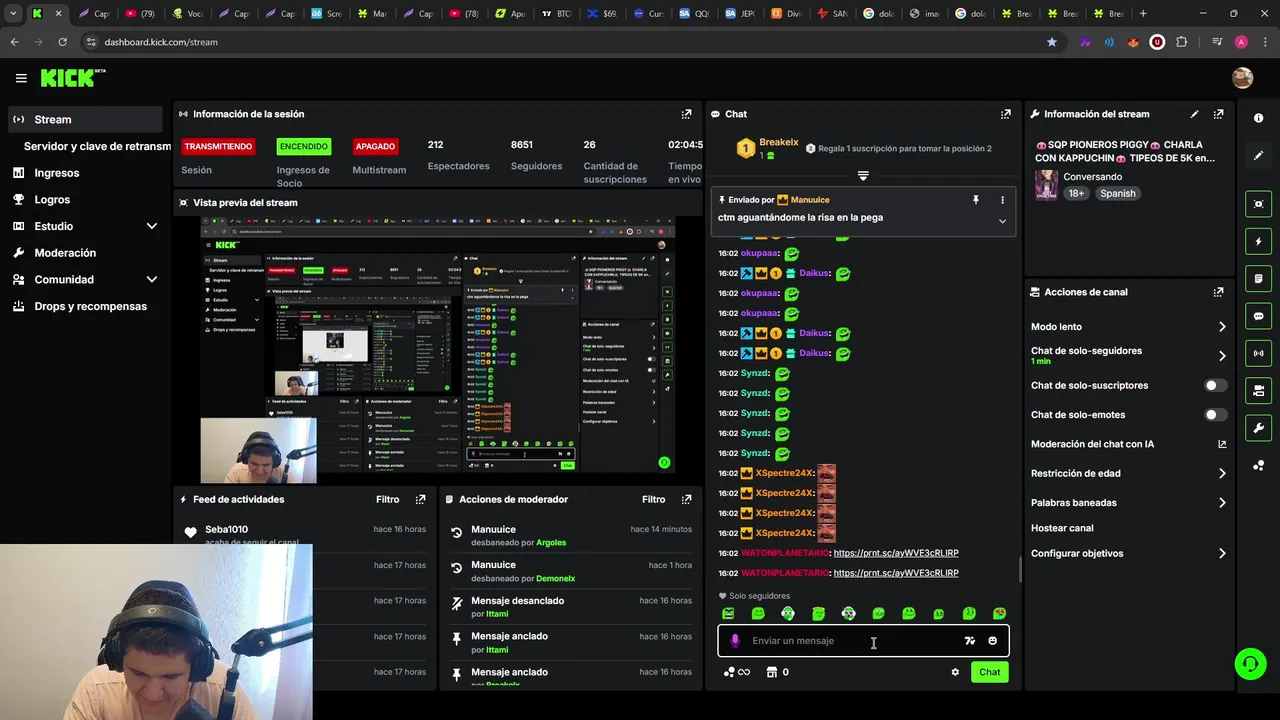
Task: Click the 18+ tag in stream info
Action: 1076,194
